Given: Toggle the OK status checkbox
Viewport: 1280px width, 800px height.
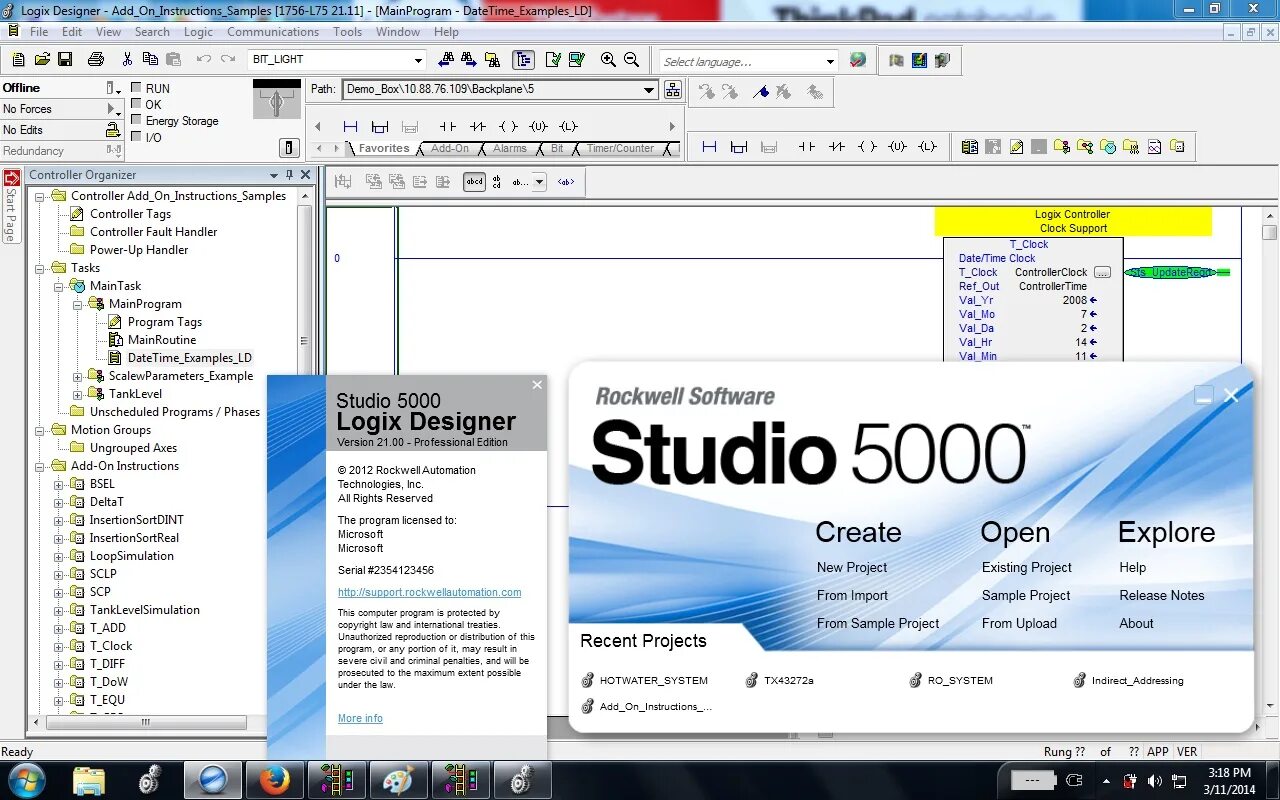Looking at the screenshot, I should pos(136,104).
